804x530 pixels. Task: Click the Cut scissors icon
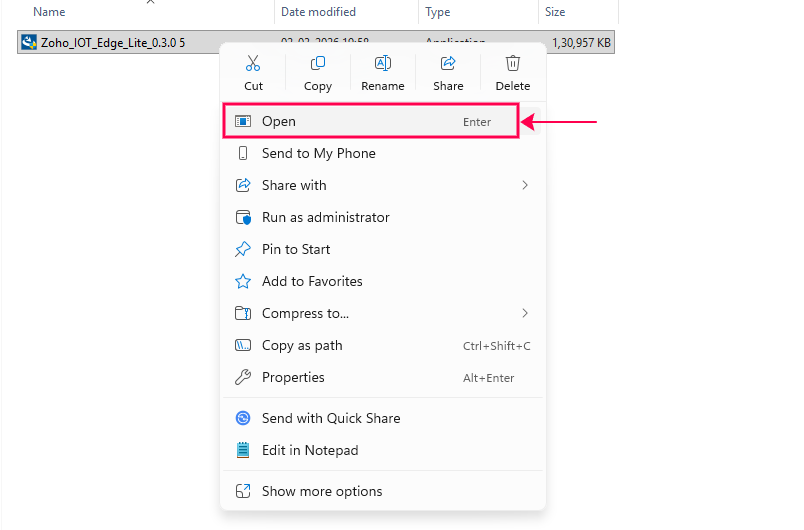(x=253, y=63)
